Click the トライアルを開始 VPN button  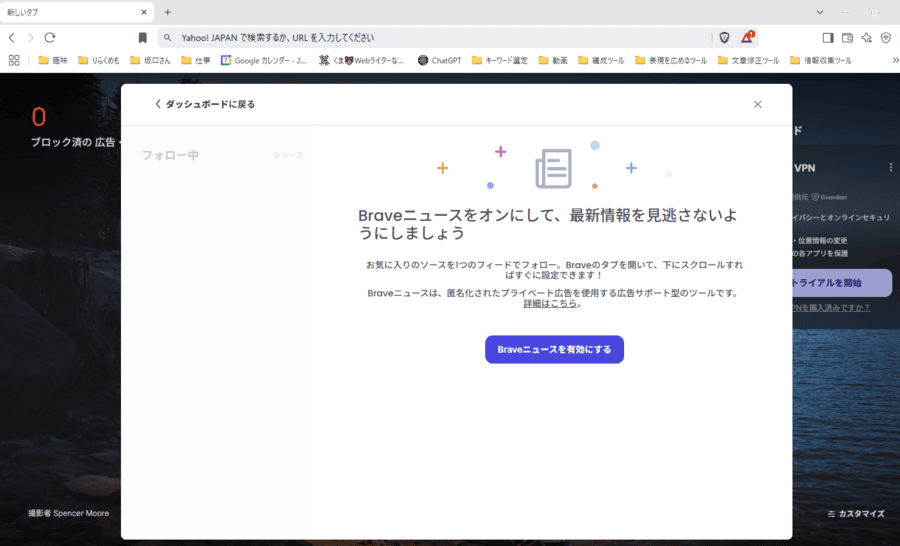(841, 282)
